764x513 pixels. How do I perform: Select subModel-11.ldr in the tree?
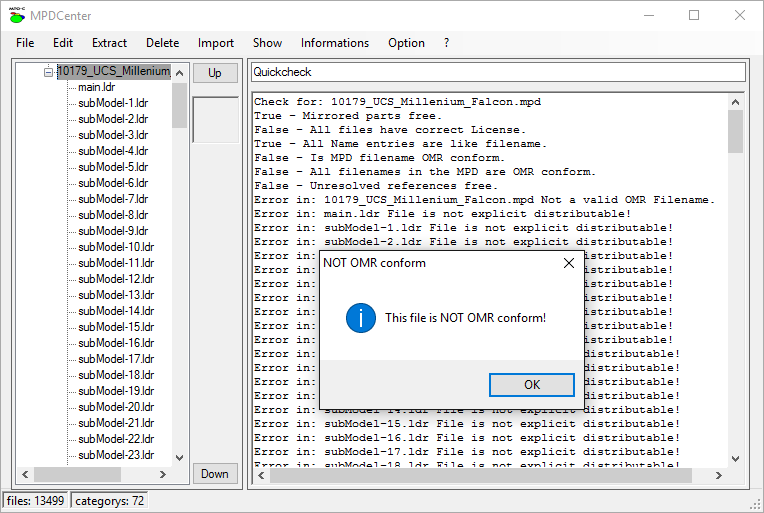(x=116, y=263)
